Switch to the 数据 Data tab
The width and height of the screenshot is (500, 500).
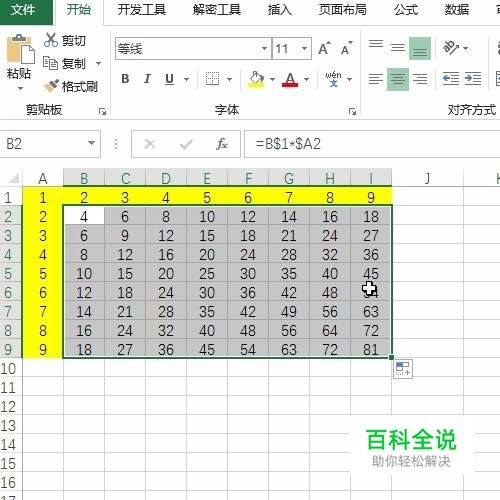pyautogui.click(x=456, y=10)
